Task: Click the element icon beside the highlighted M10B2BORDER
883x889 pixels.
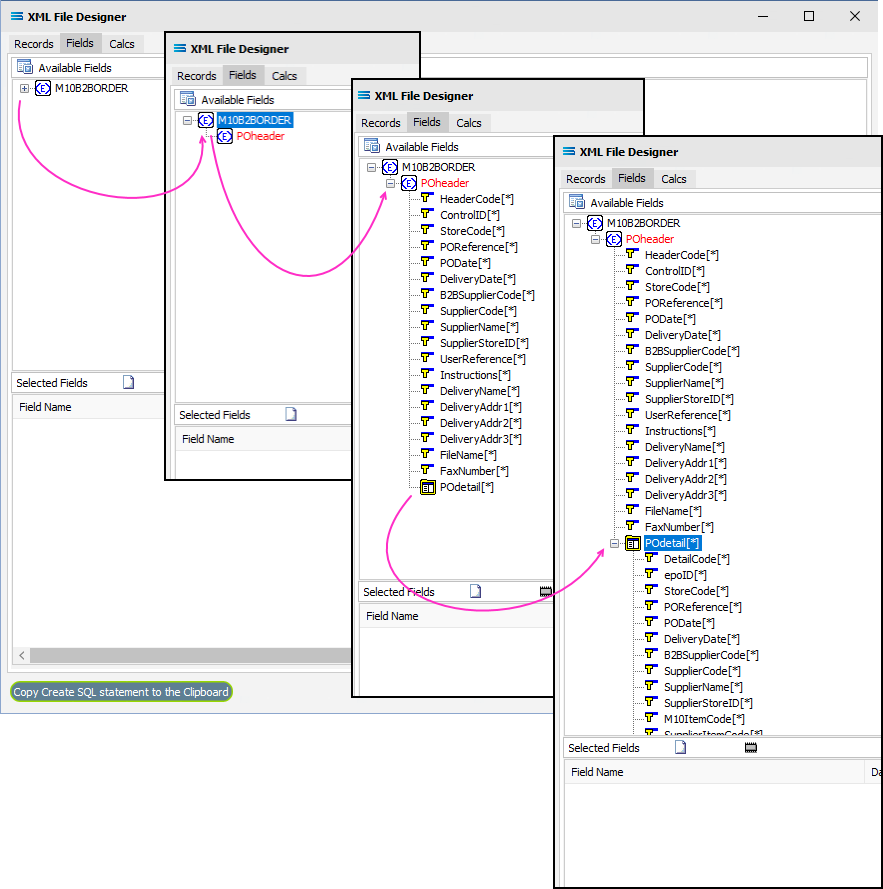Action: (x=205, y=120)
